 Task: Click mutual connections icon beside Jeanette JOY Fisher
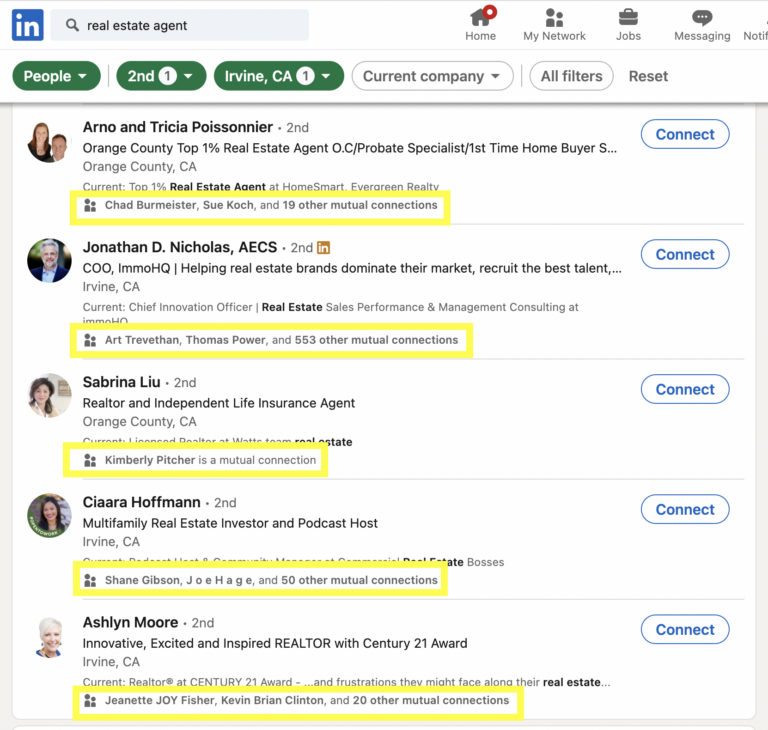pos(90,701)
